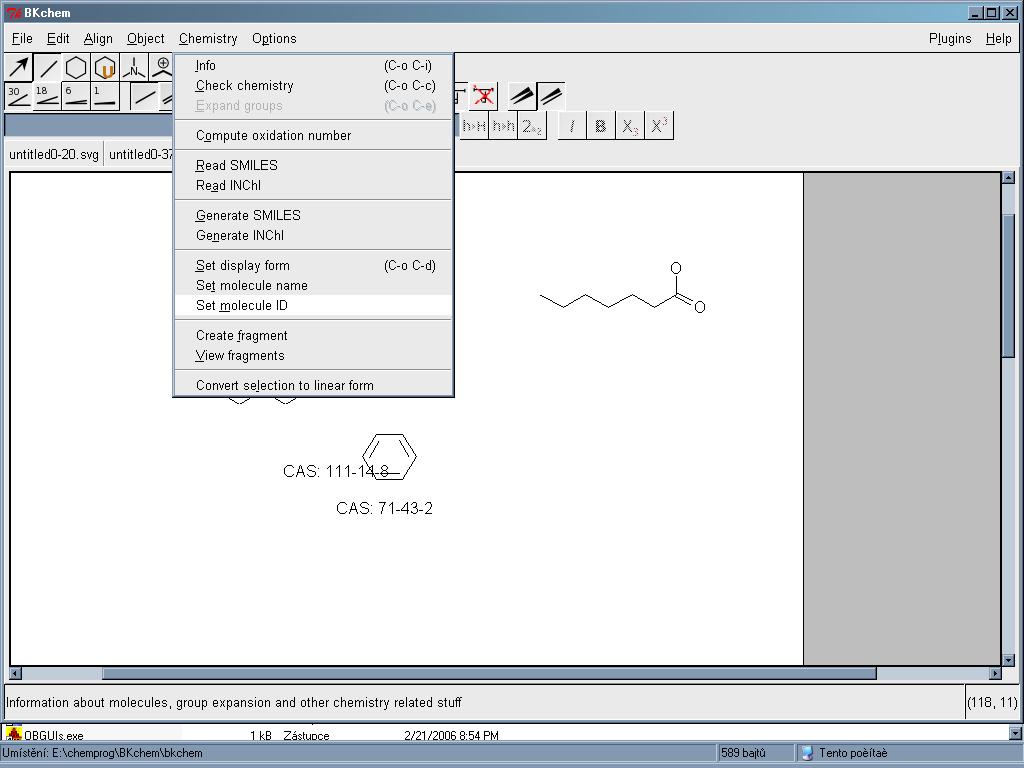Viewport: 1024px width, 768px height.
Task: Choose Read SMILES
Action: 313,165
